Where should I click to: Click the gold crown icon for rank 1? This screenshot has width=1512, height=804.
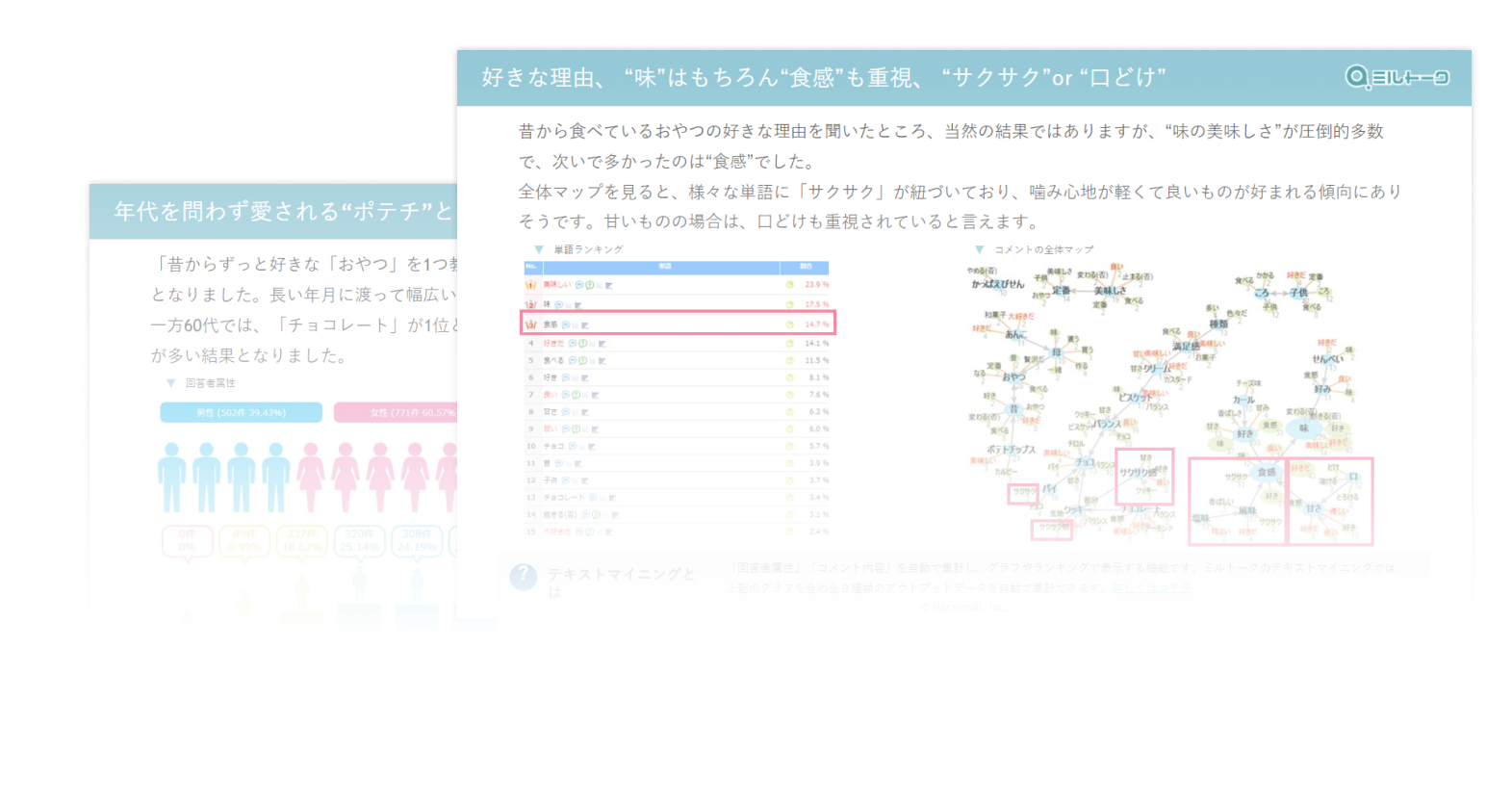tap(530, 285)
